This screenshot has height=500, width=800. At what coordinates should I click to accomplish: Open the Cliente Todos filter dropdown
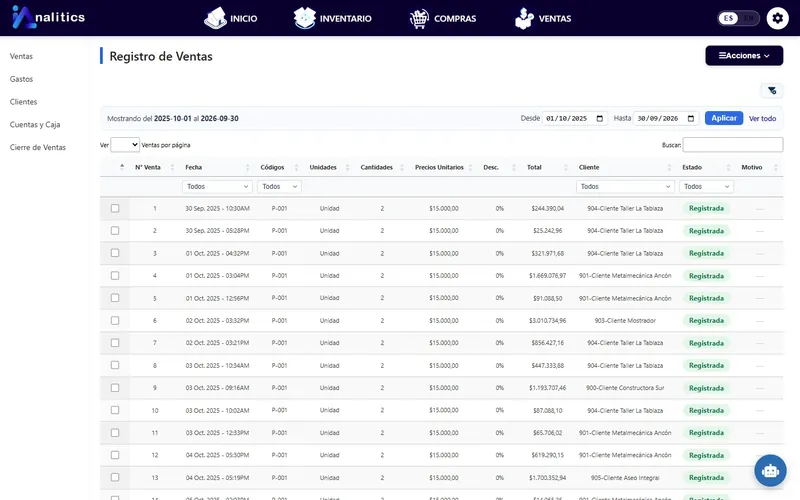(625, 187)
